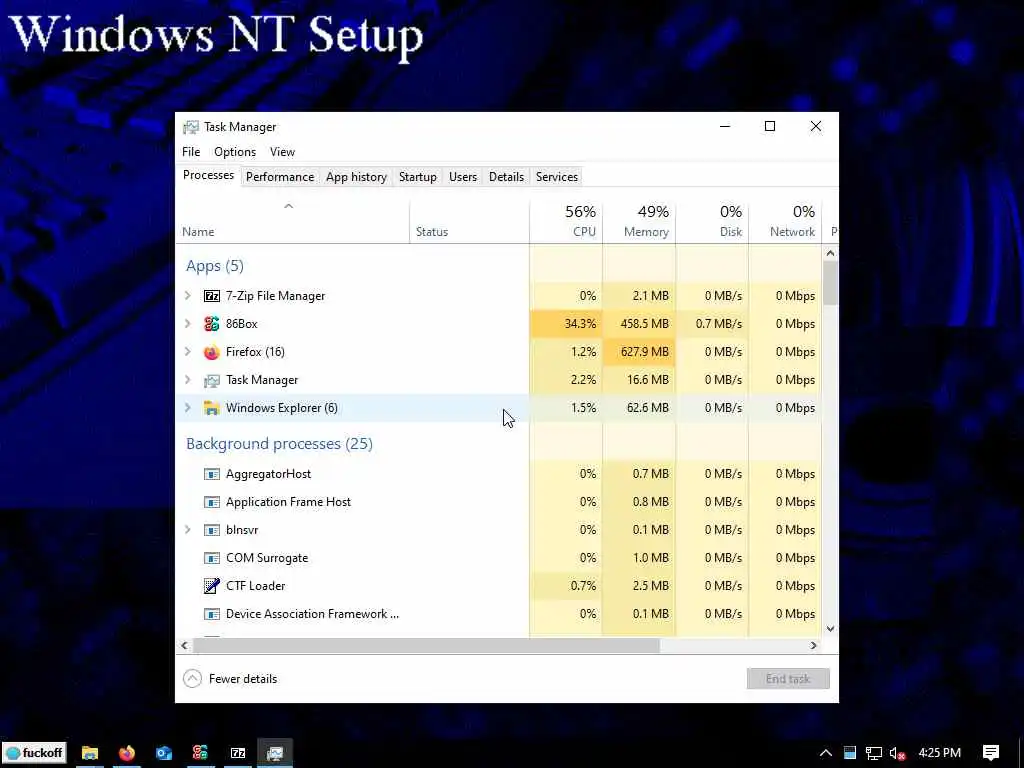Click the AggregatorHost process icon
Viewport: 1024px width, 768px height.
pos(212,474)
